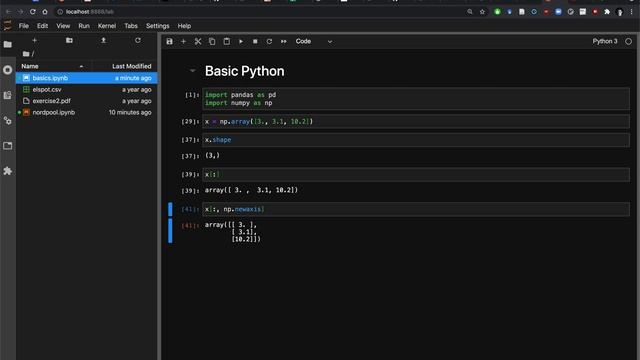Click the (3,) output text
The height and width of the screenshot is (360, 640).
tap(212, 156)
